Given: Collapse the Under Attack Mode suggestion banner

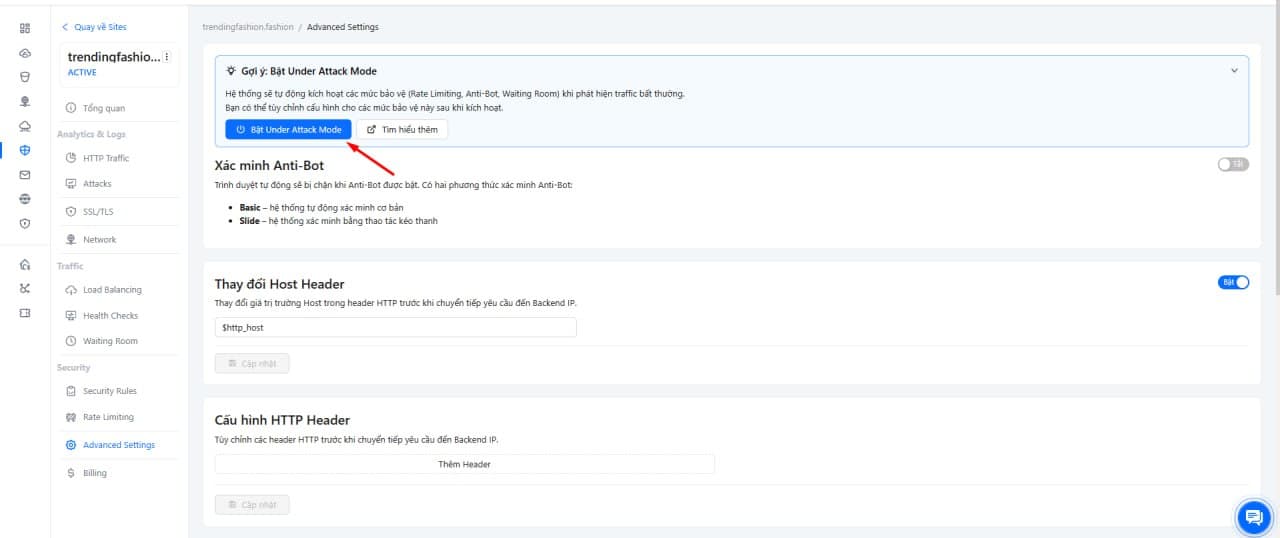Looking at the screenshot, I should [1234, 71].
